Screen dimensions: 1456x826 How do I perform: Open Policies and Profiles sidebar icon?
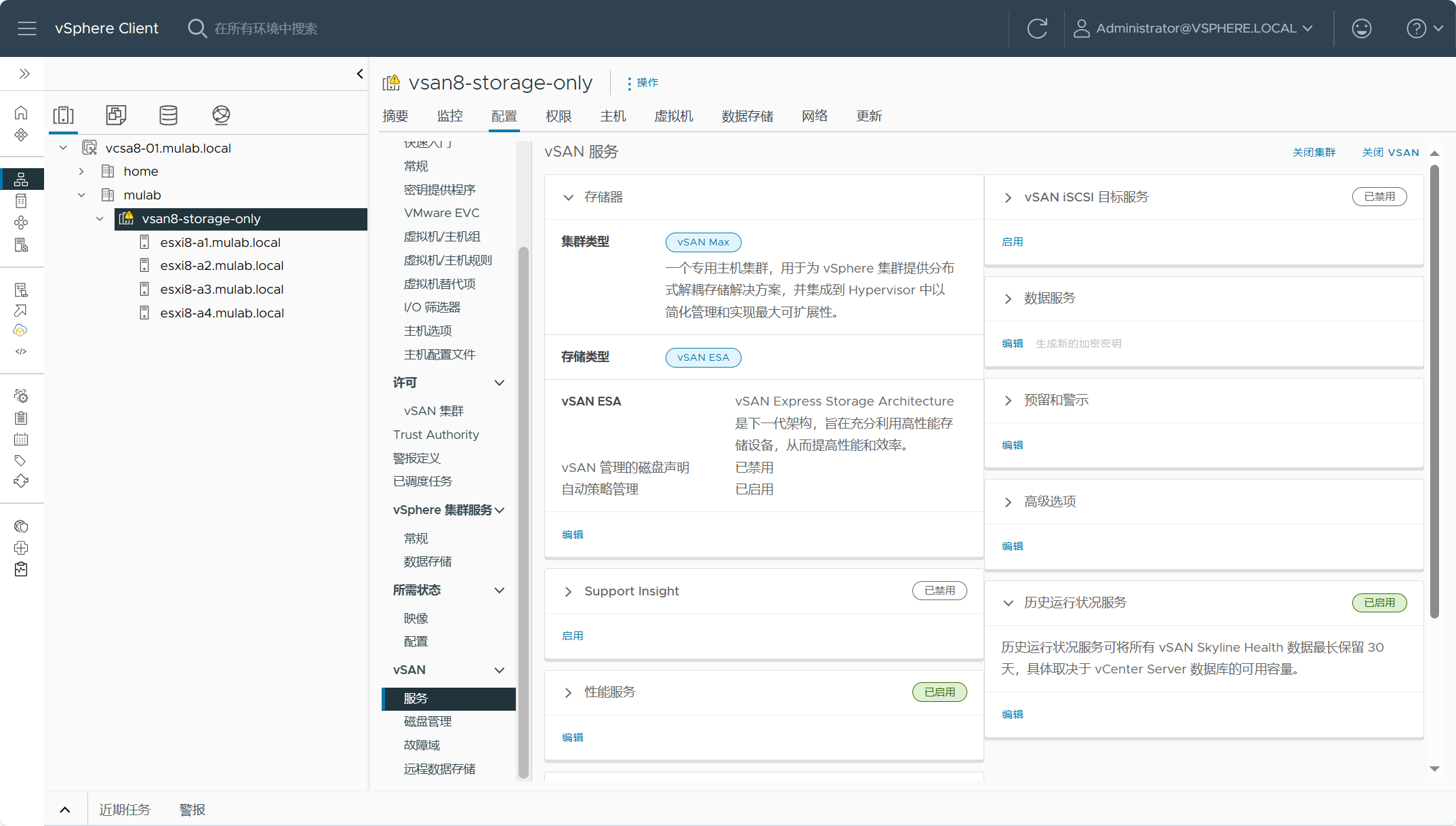[21, 290]
